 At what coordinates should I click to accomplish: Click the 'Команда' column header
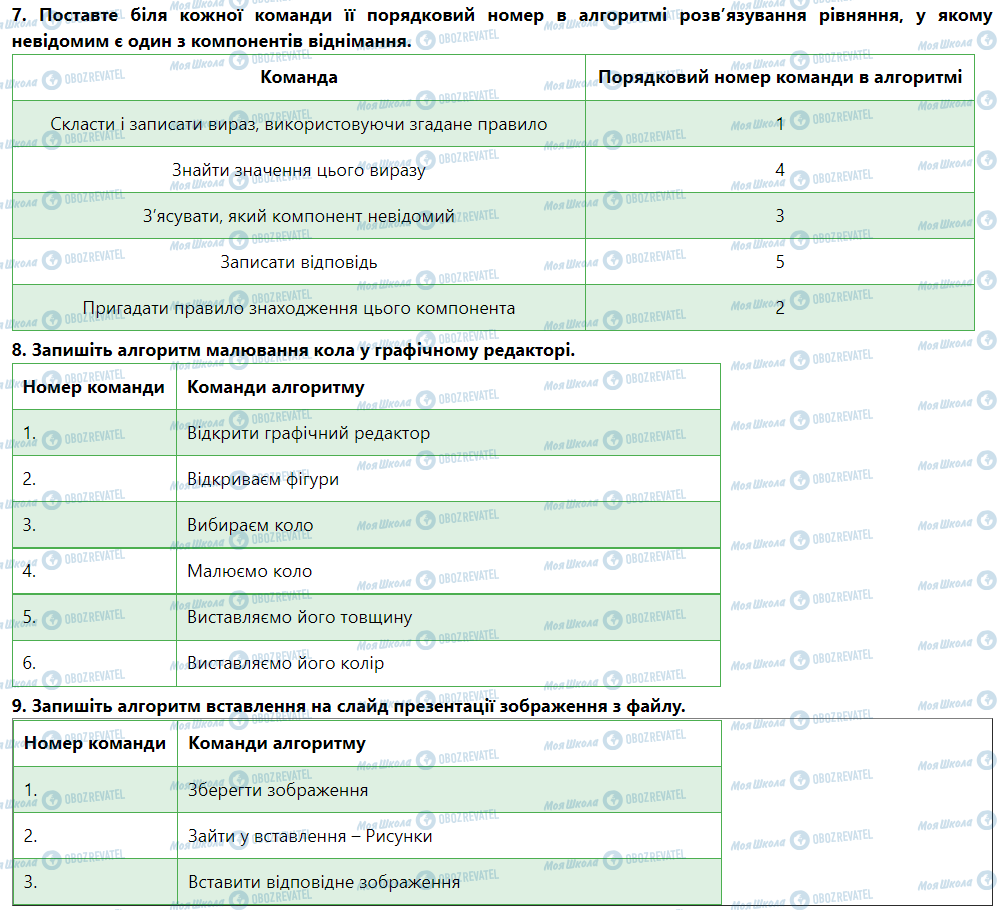[x=298, y=77]
